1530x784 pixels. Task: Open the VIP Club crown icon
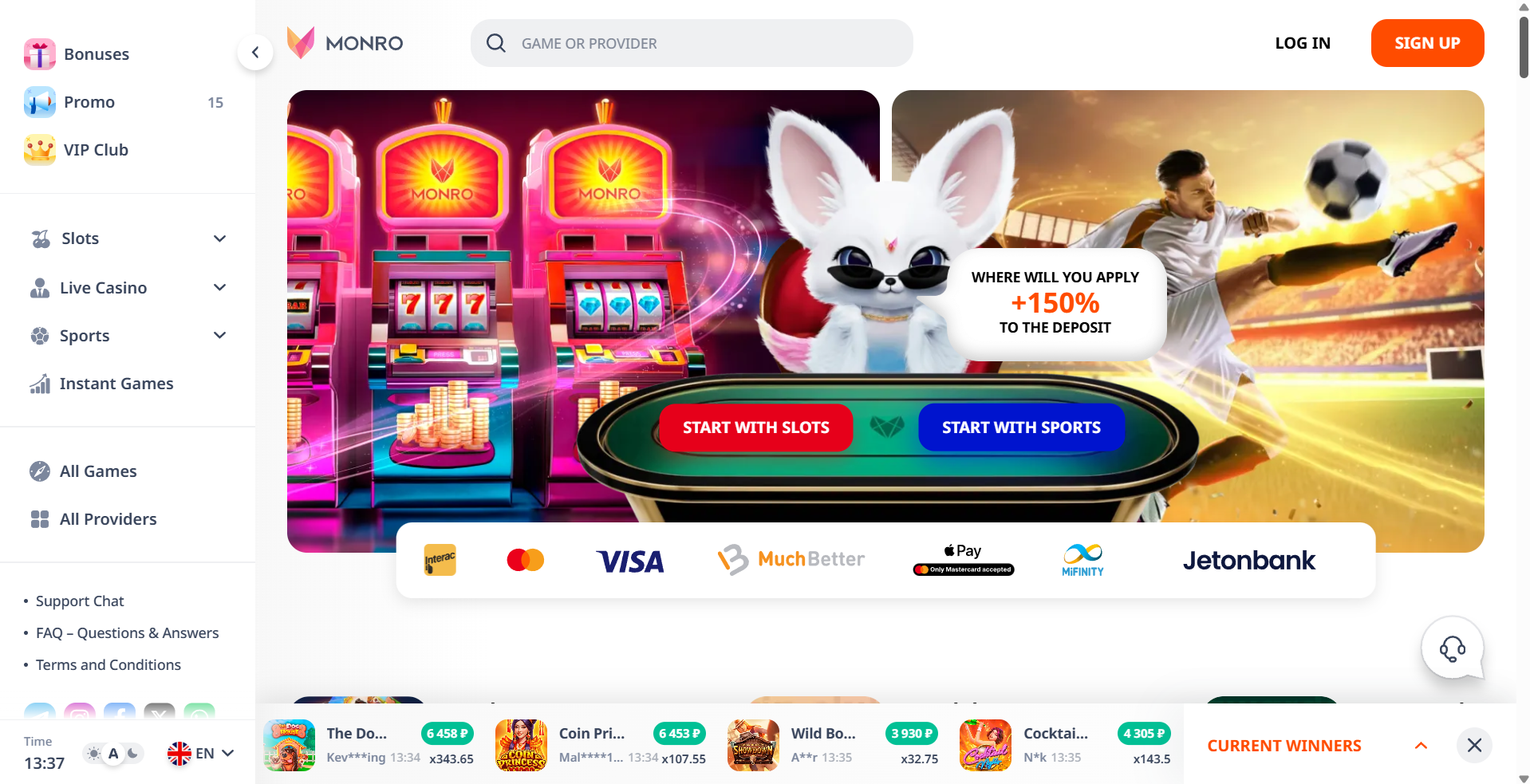coord(40,150)
